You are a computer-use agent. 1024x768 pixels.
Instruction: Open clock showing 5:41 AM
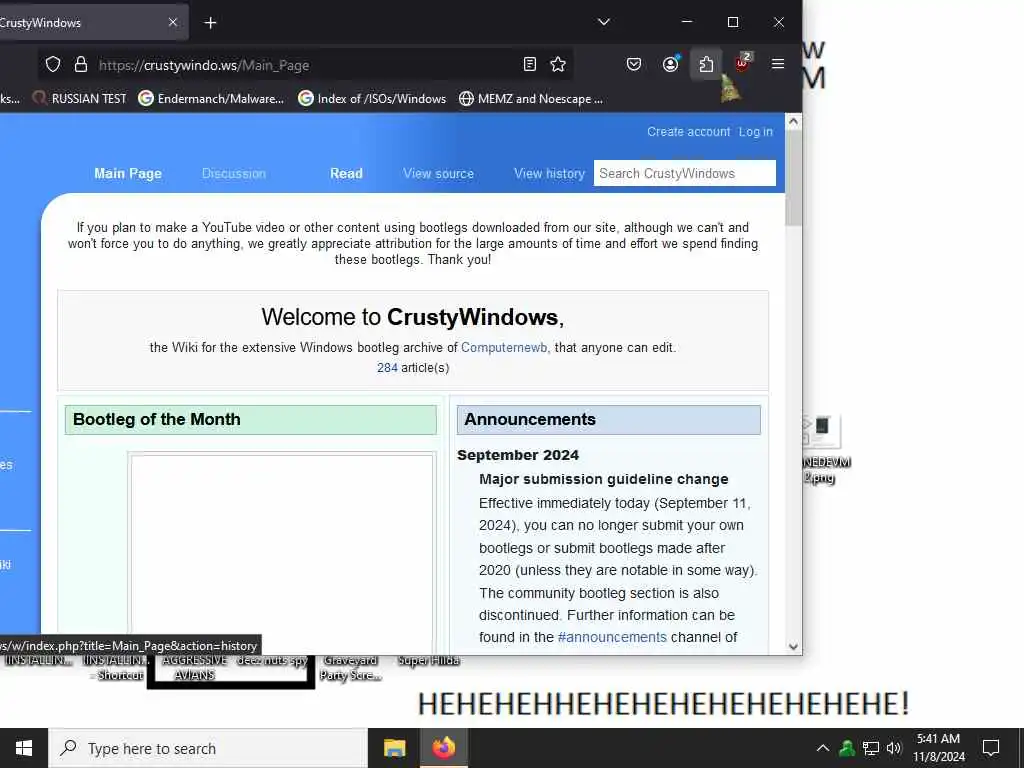pos(938,748)
